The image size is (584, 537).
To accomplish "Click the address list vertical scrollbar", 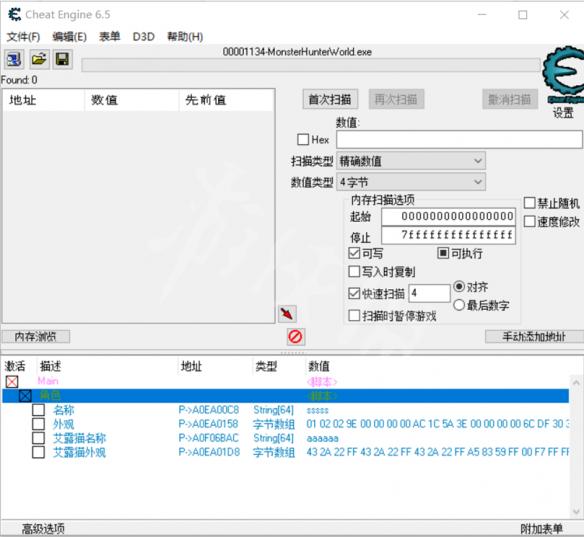I will (576, 447).
